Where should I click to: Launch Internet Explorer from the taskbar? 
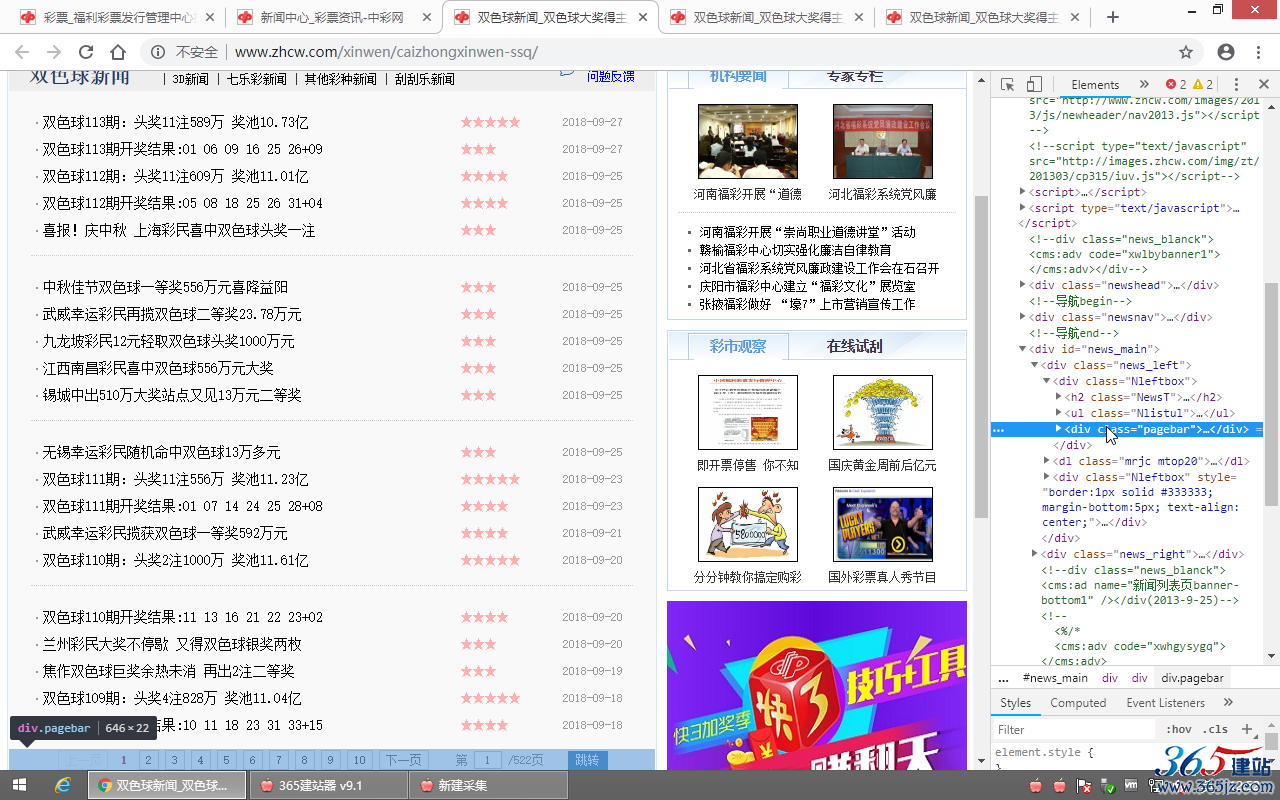(62, 785)
